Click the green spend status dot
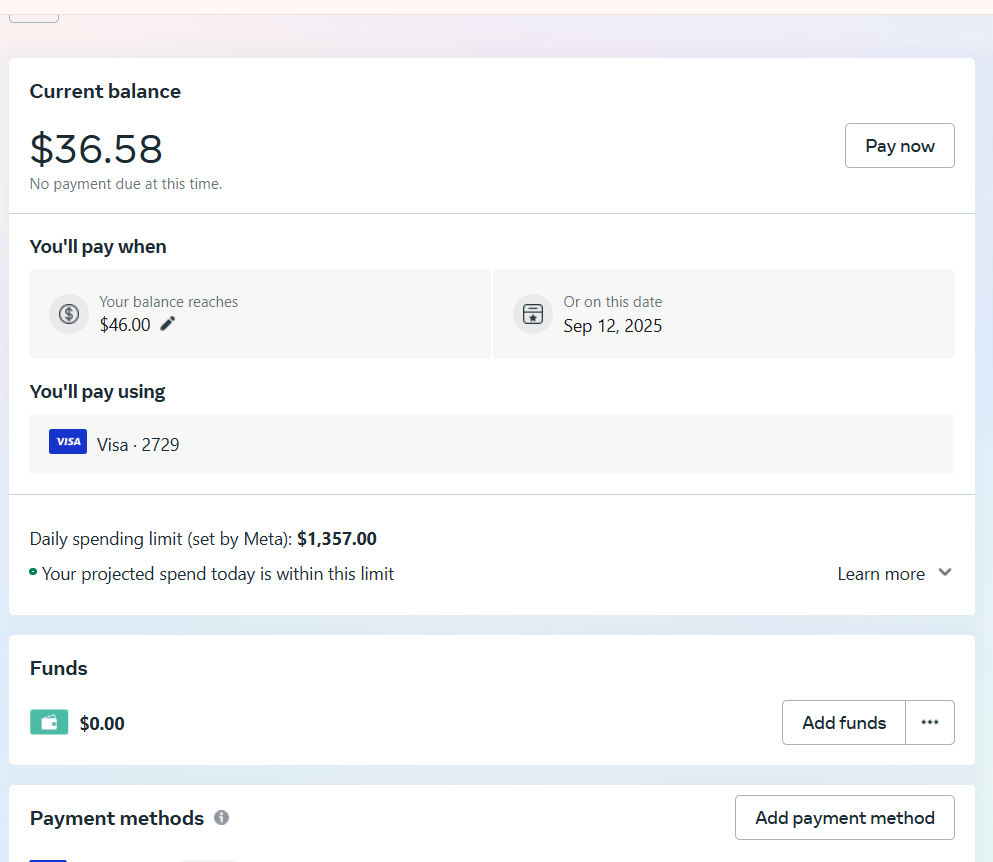 [33, 572]
